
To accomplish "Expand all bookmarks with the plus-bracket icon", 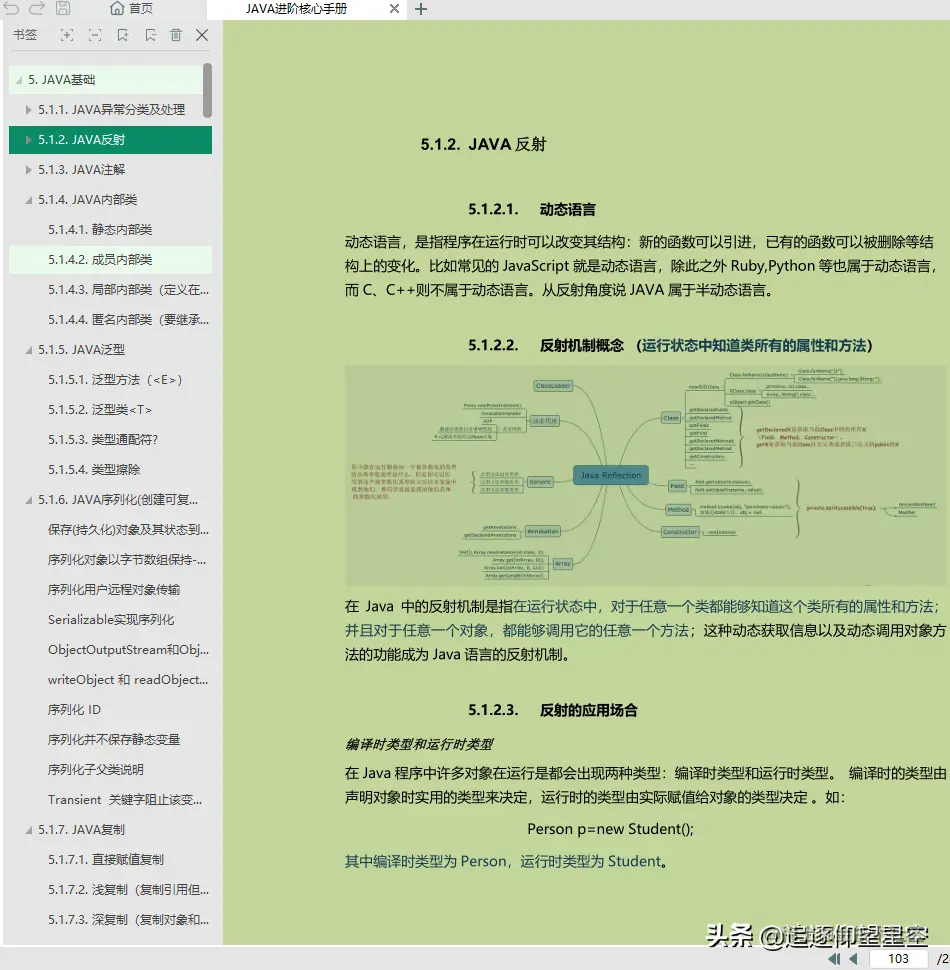I will coord(67,35).
